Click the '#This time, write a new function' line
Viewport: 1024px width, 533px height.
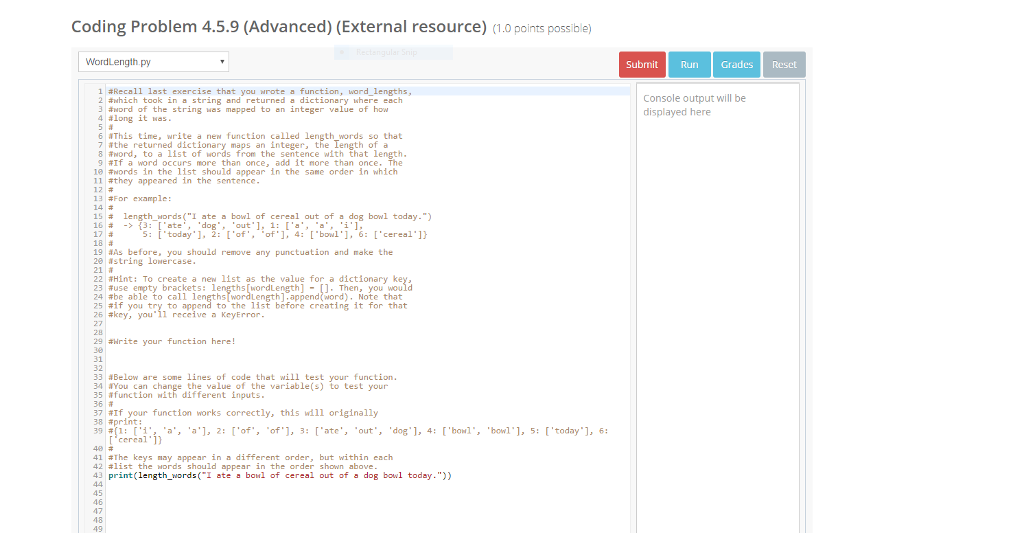click(255, 137)
